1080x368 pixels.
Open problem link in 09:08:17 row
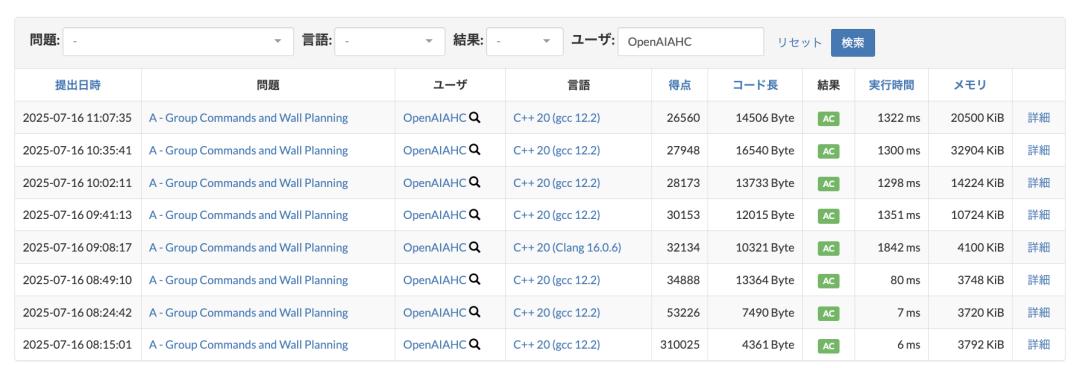[249, 247]
